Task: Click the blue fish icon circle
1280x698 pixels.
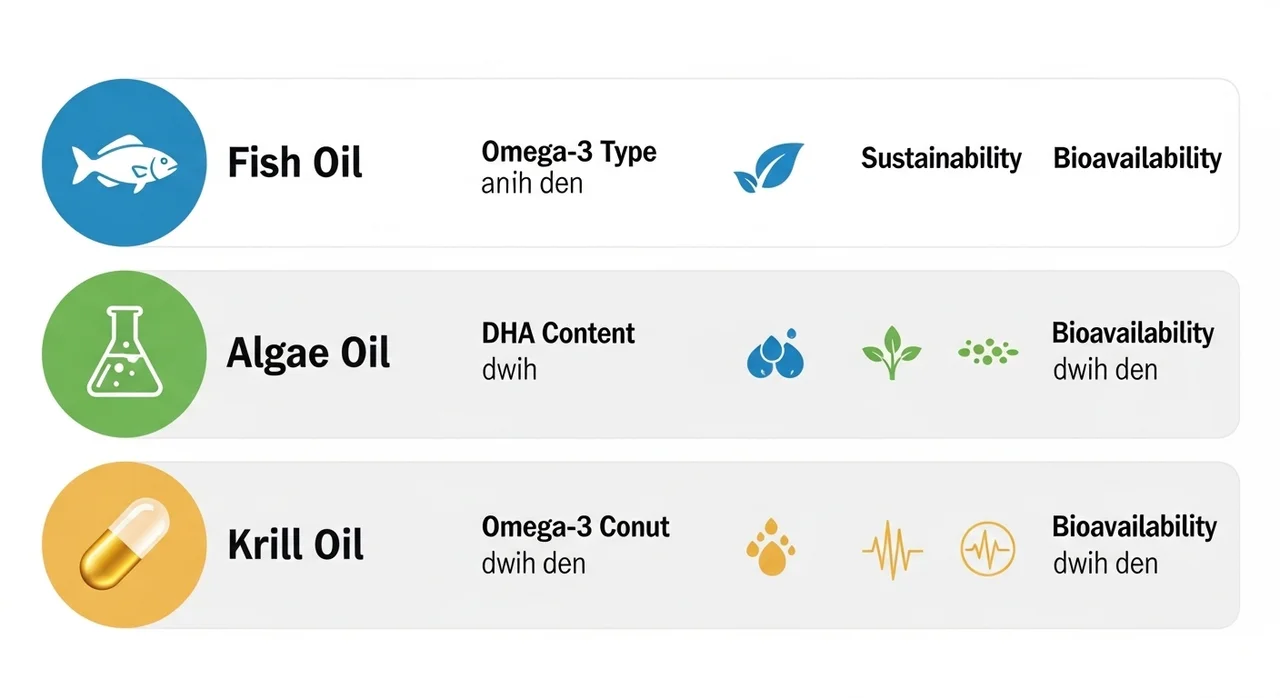Action: coord(124,162)
